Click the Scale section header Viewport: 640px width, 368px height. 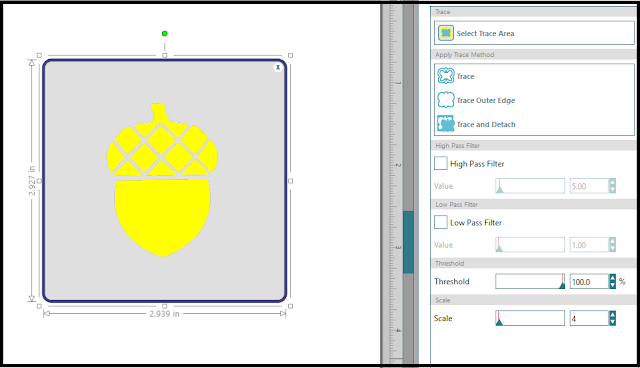(534, 300)
